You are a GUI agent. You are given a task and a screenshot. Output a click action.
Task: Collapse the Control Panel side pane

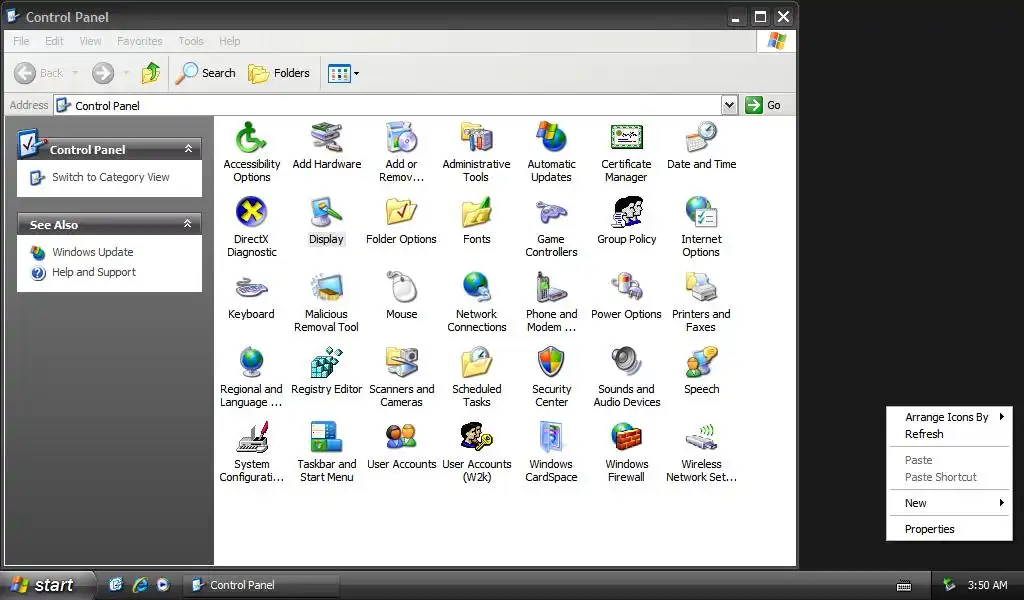pos(188,149)
